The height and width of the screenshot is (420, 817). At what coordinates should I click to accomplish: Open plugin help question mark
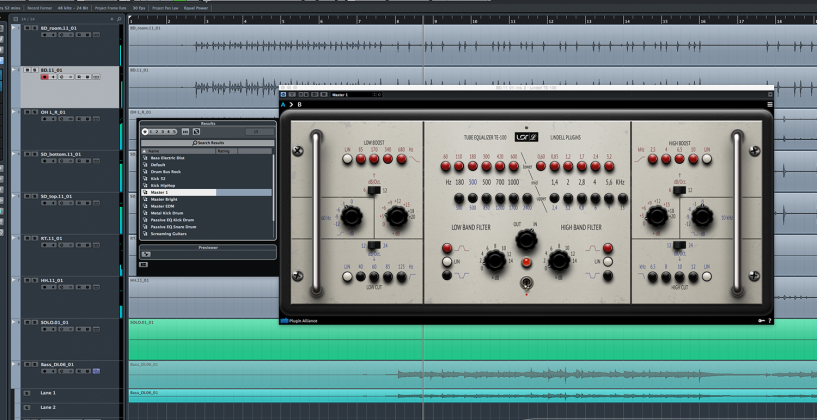click(770, 321)
